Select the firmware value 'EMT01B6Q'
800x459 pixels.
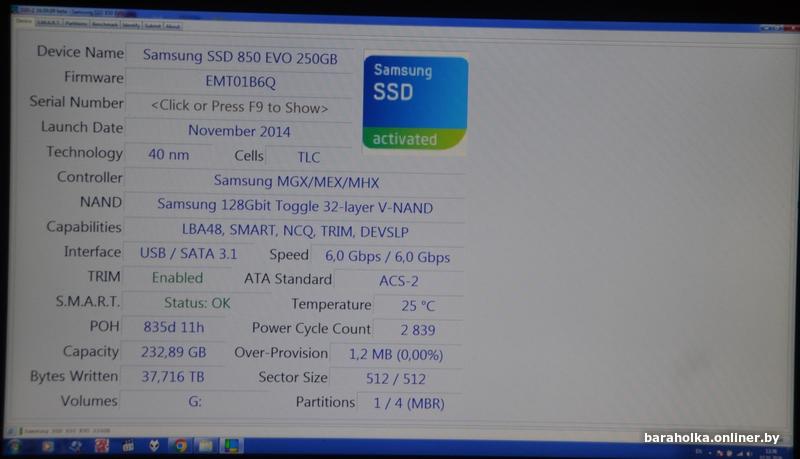point(240,82)
